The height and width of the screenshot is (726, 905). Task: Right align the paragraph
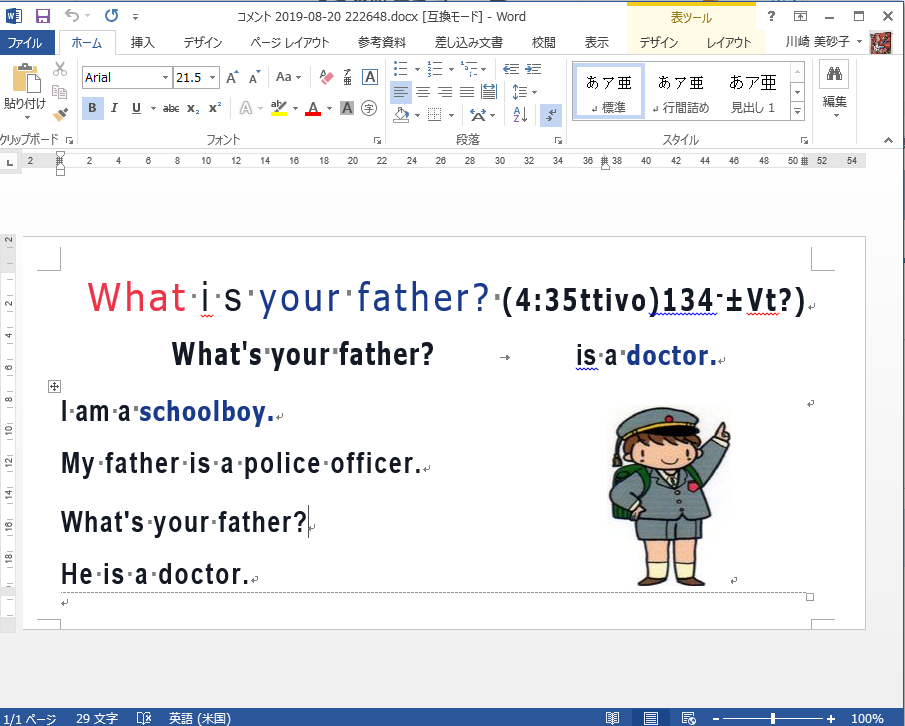click(445, 92)
